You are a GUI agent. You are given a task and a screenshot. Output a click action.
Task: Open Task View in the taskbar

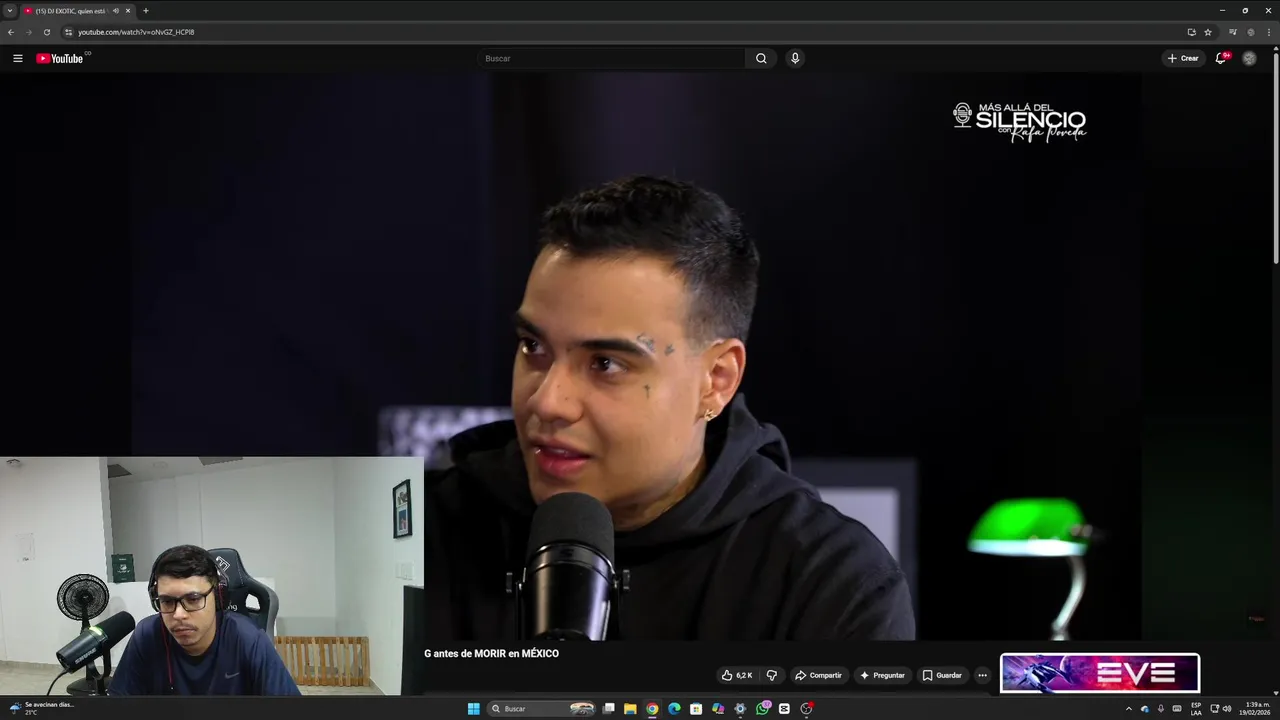tap(608, 709)
